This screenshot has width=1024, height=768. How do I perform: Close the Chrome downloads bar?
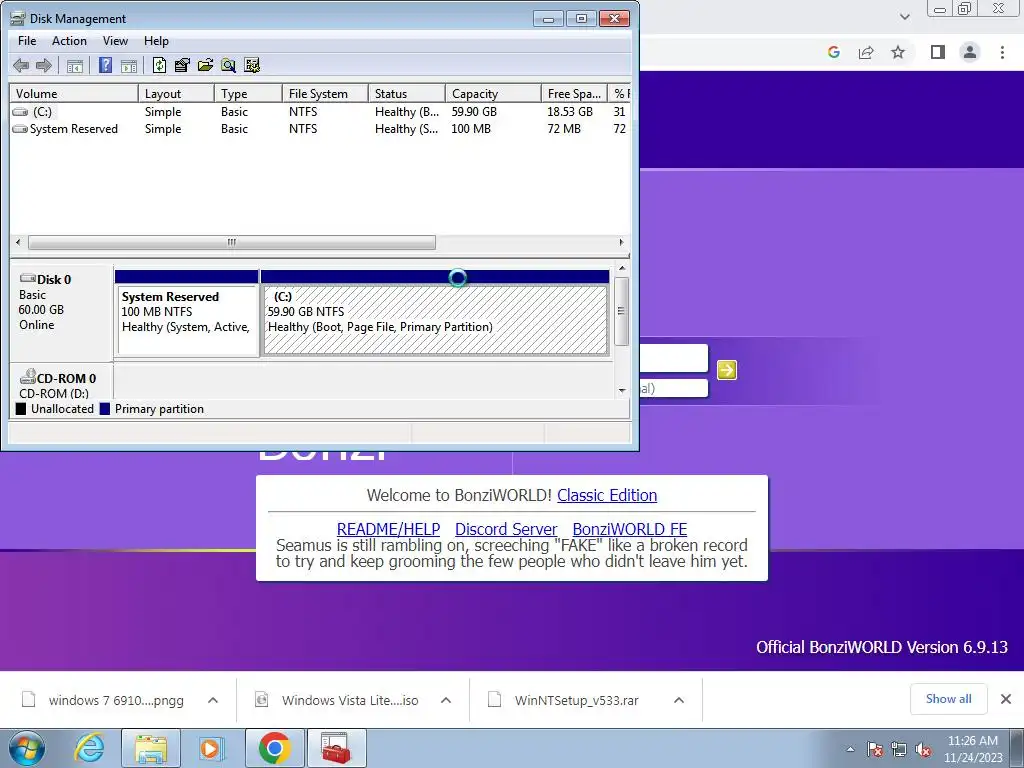click(x=1006, y=699)
